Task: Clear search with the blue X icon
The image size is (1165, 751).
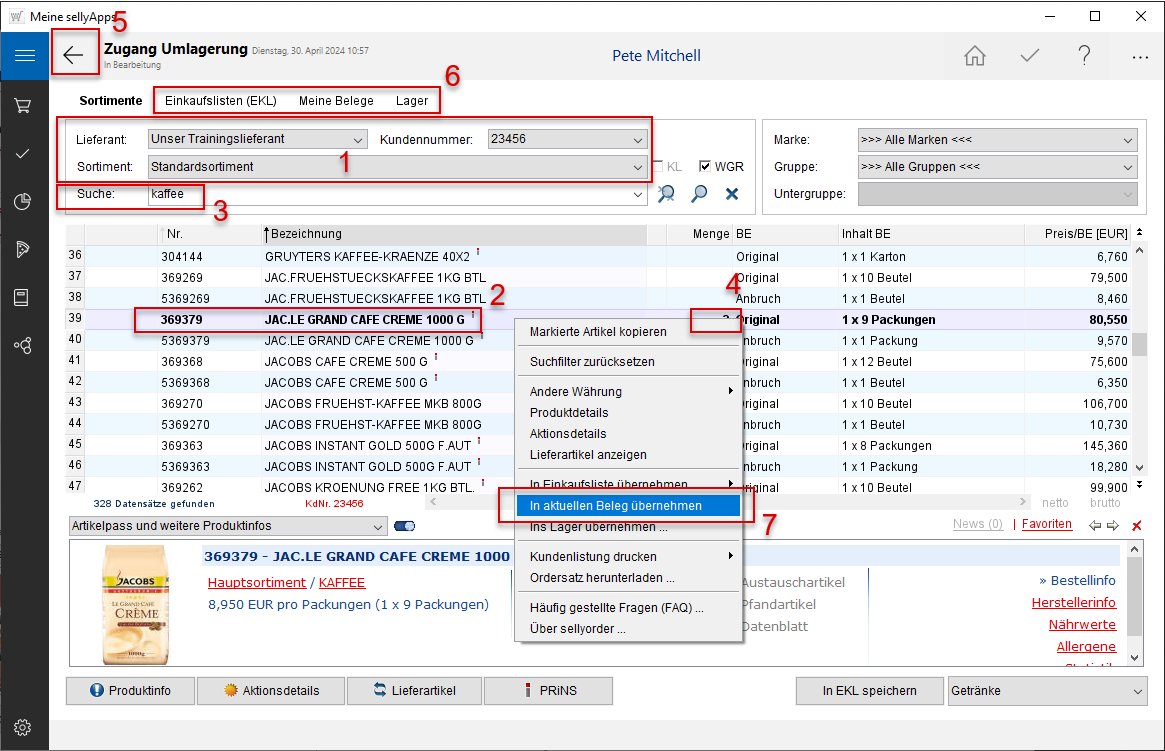Action: pos(732,194)
